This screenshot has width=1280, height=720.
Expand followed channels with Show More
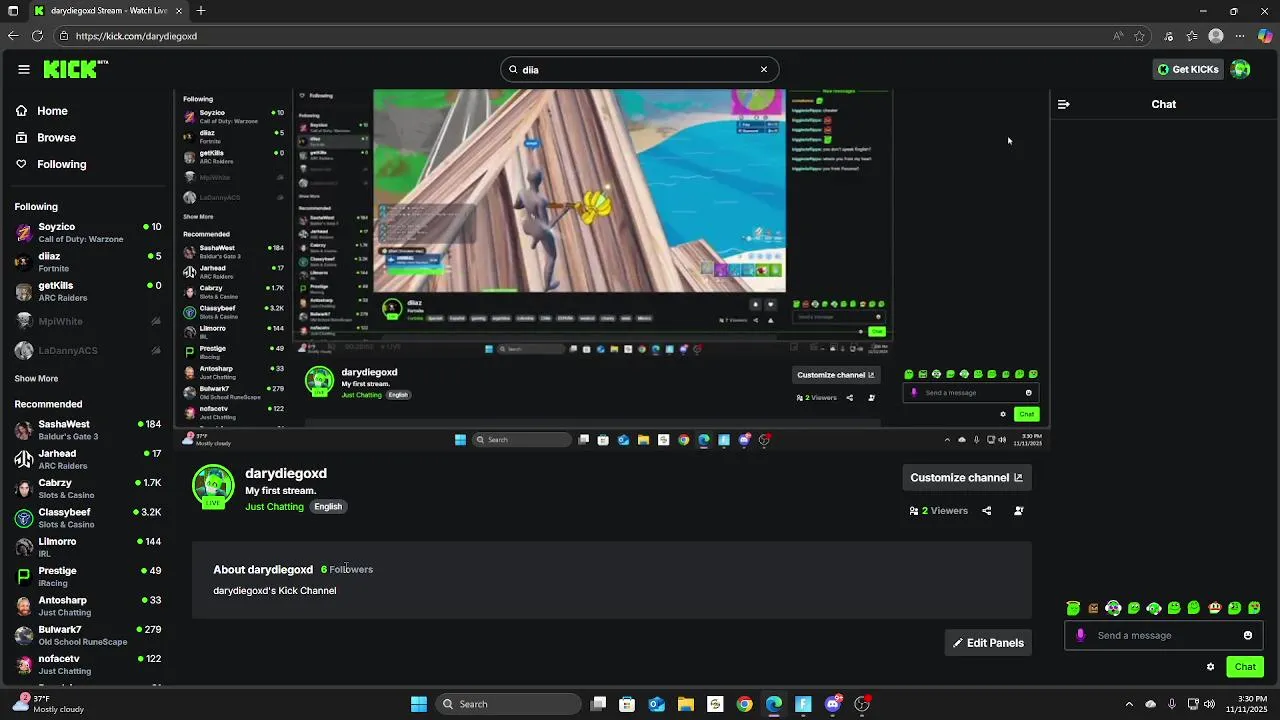pyautogui.click(x=36, y=379)
